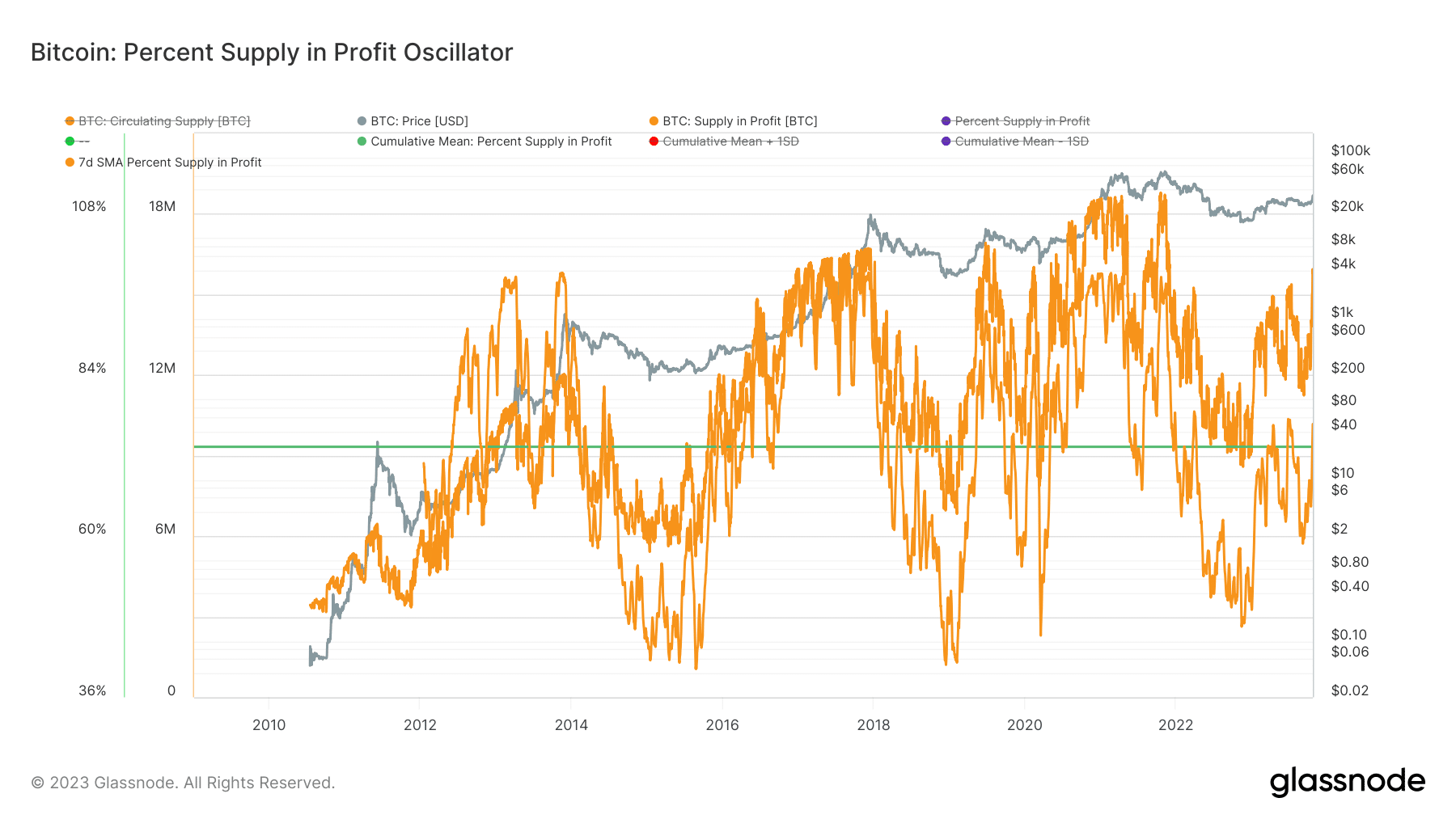Screen dimensions: 1456x819
Task: Toggle BTC: Circulating Supply [BTC] legend entry
Action: (158, 121)
